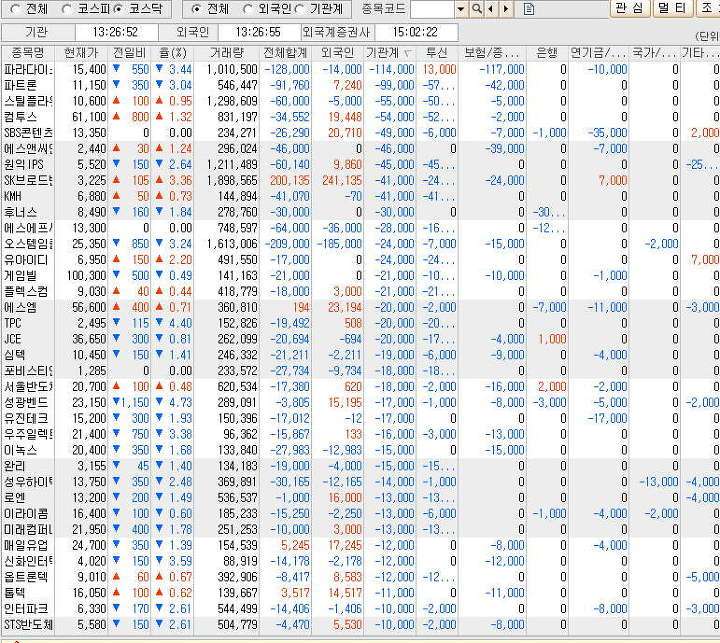This screenshot has height=643, width=720.
Task: Select the 인터파크 stock name
Action: (x=26, y=609)
